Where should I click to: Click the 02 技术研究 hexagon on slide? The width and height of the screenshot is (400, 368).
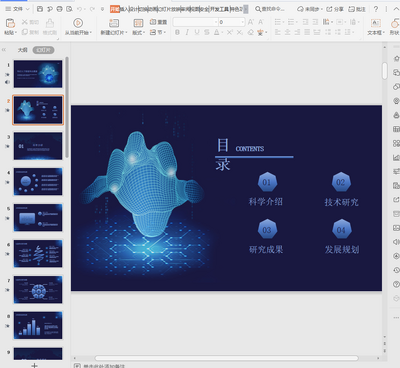point(341,182)
